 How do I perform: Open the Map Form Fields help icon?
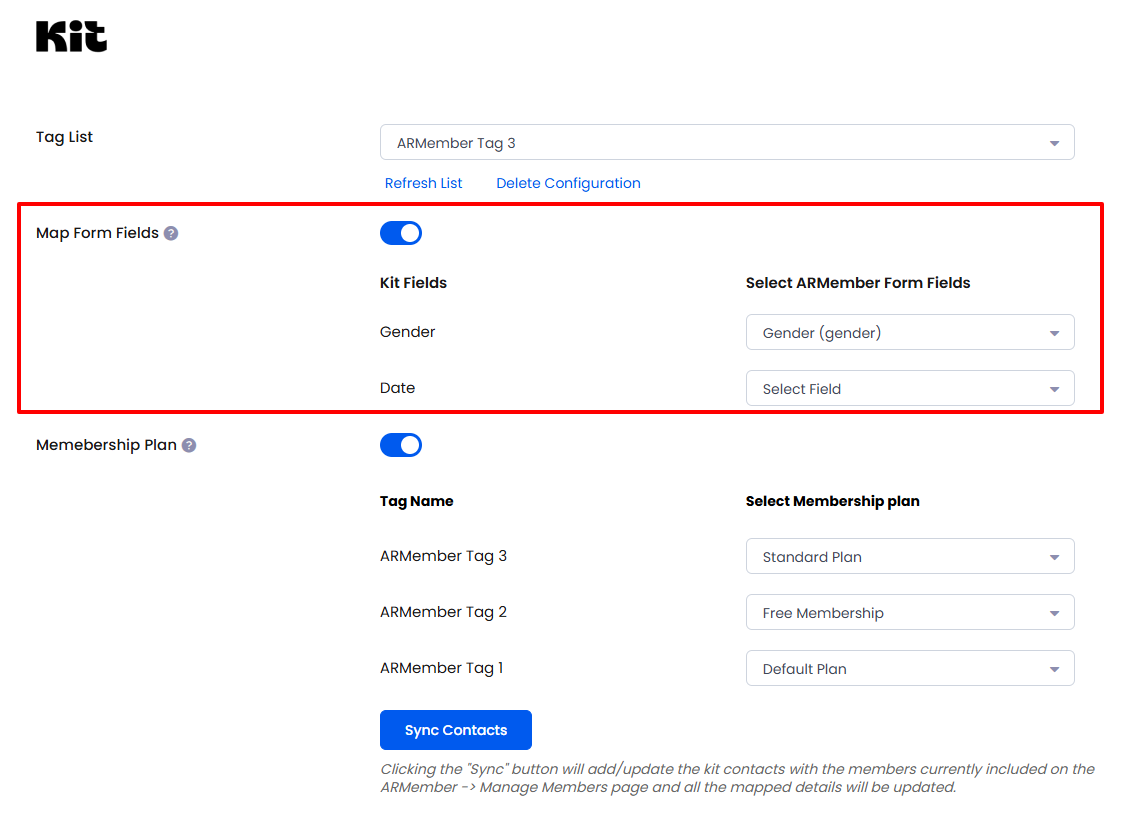click(x=171, y=233)
